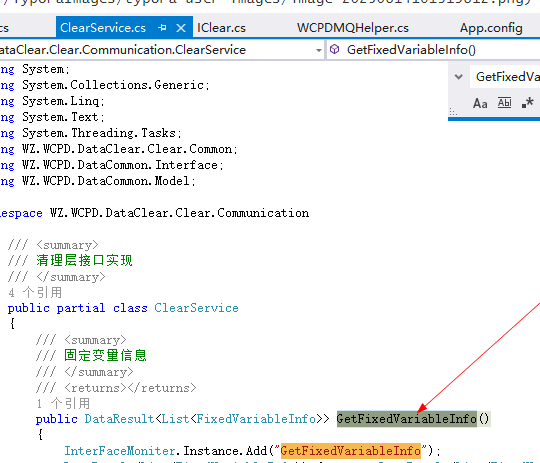Click the comment '清理层接口实现'
The width and height of the screenshot is (540, 463).
[84, 260]
